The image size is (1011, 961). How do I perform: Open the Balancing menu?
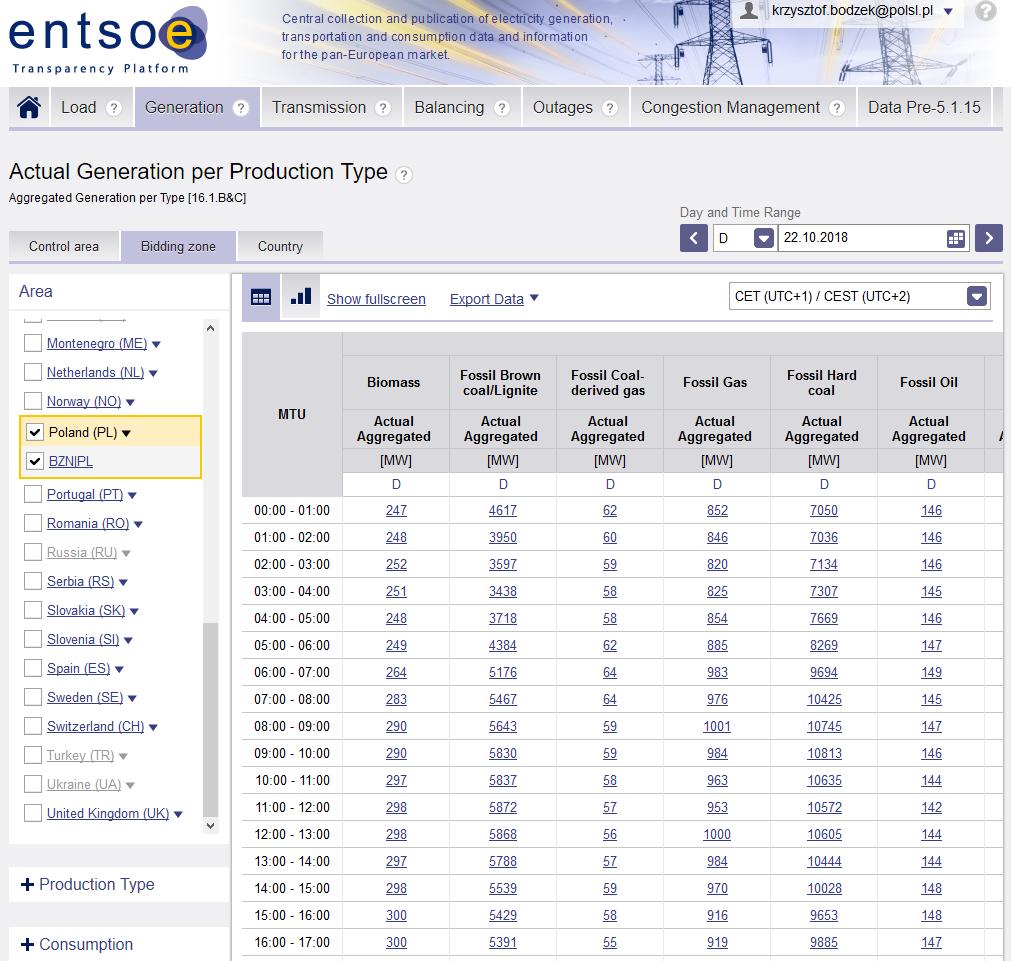449,107
